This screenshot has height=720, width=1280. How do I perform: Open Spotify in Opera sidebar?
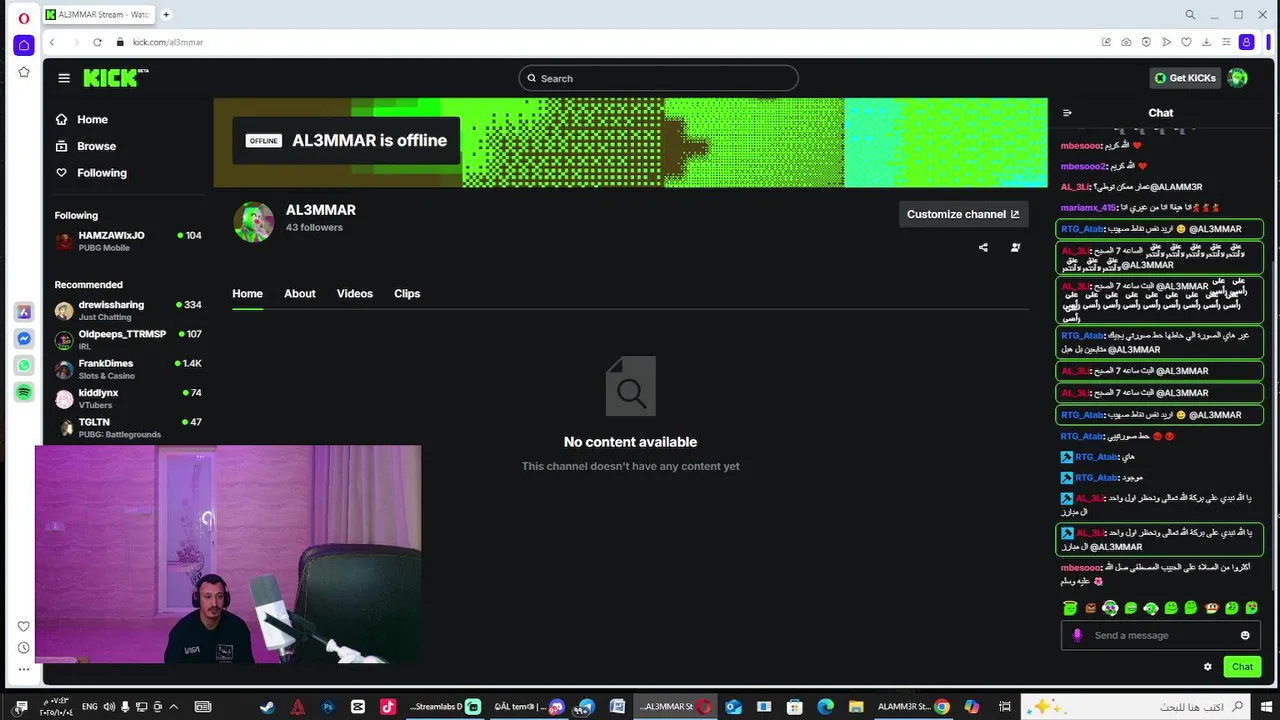click(24, 393)
